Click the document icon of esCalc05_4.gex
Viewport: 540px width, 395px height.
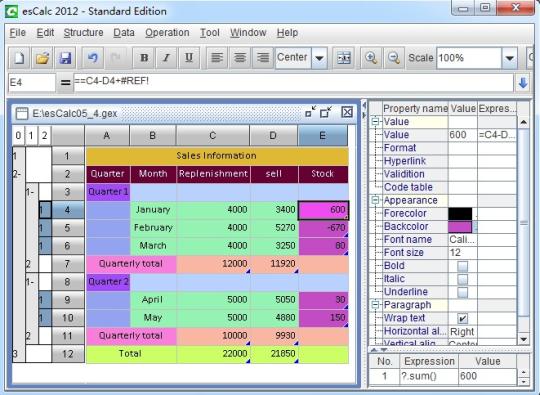(x=22, y=113)
